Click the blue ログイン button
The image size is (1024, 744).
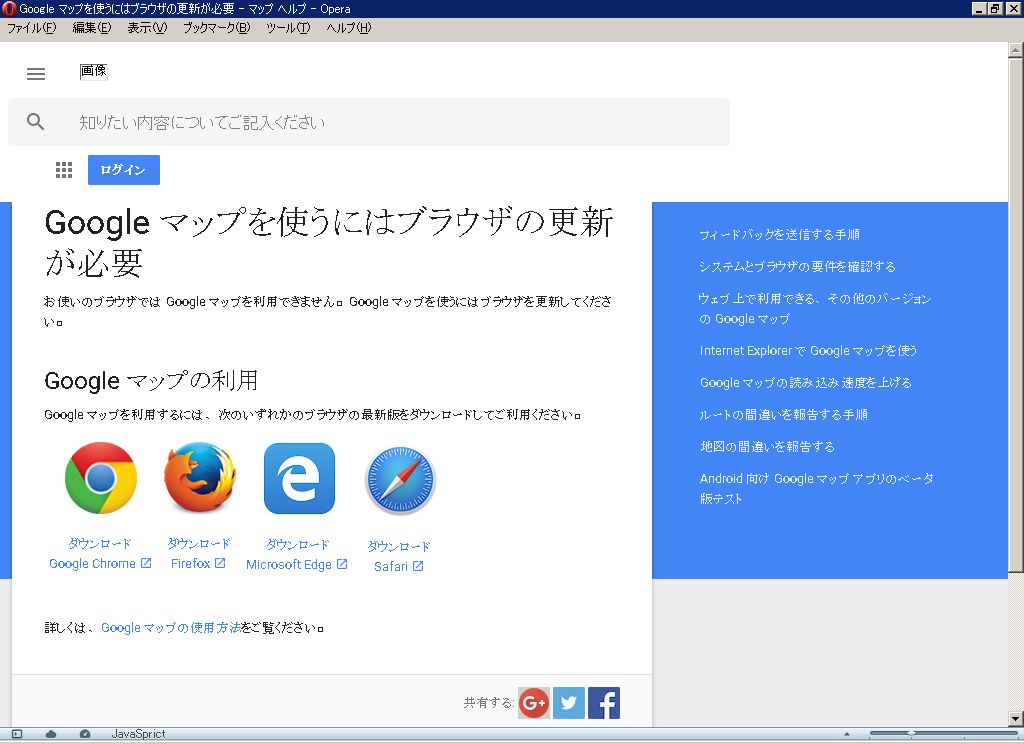[x=124, y=170]
